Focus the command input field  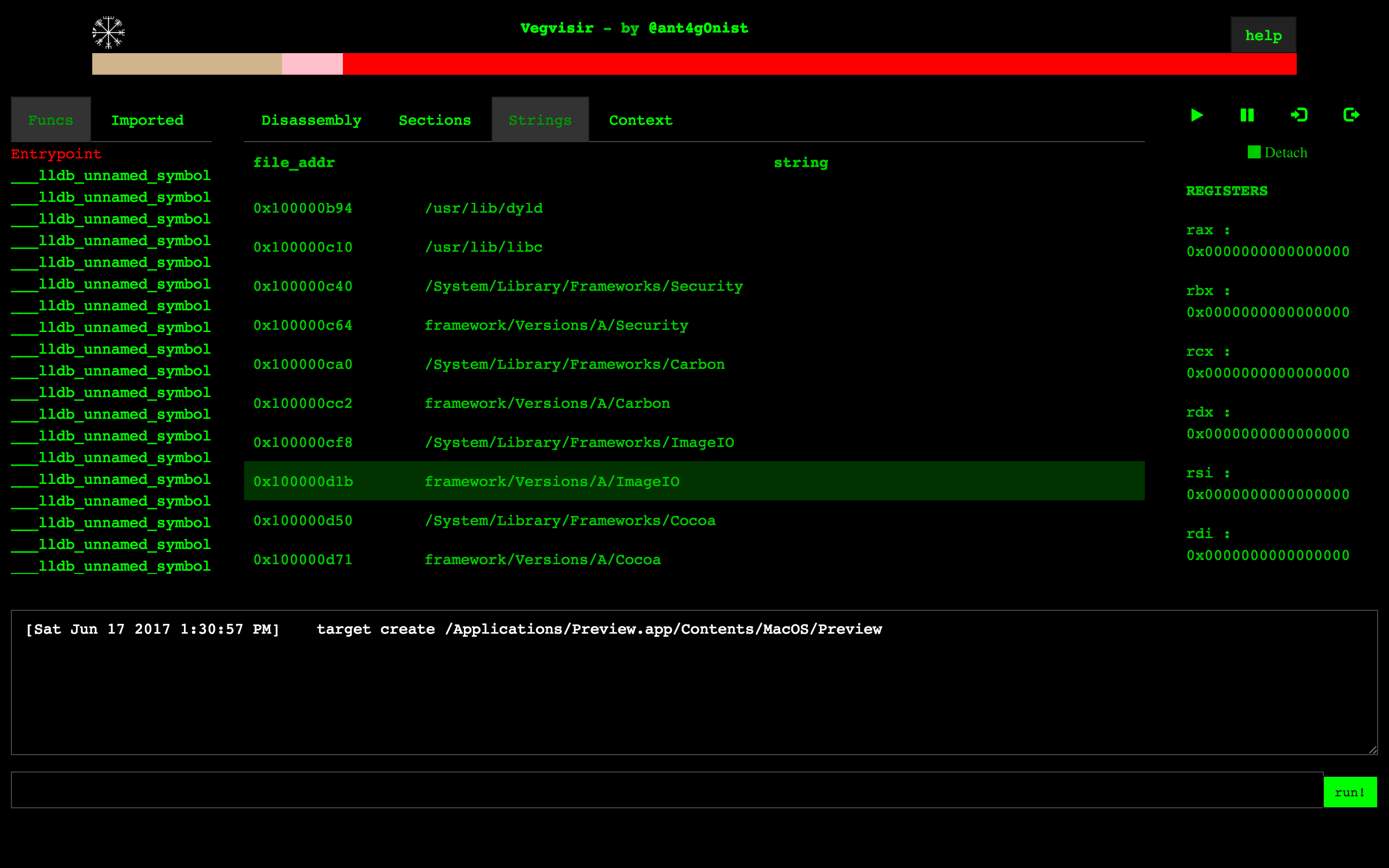[666, 790]
